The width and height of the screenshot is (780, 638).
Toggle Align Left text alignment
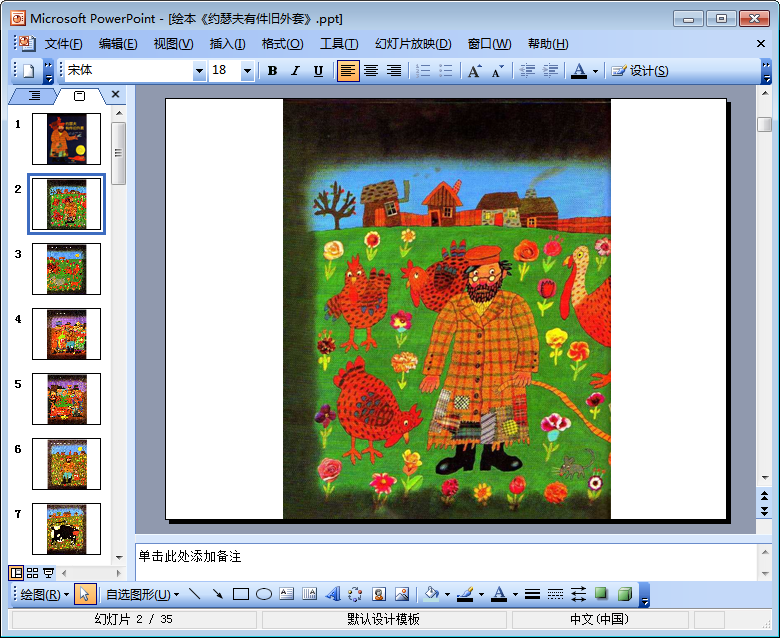click(347, 71)
